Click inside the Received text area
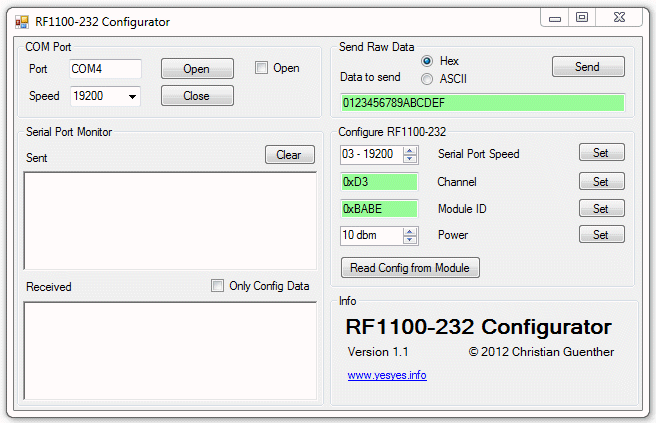Image resolution: width=656 pixels, height=423 pixels. (x=170, y=351)
